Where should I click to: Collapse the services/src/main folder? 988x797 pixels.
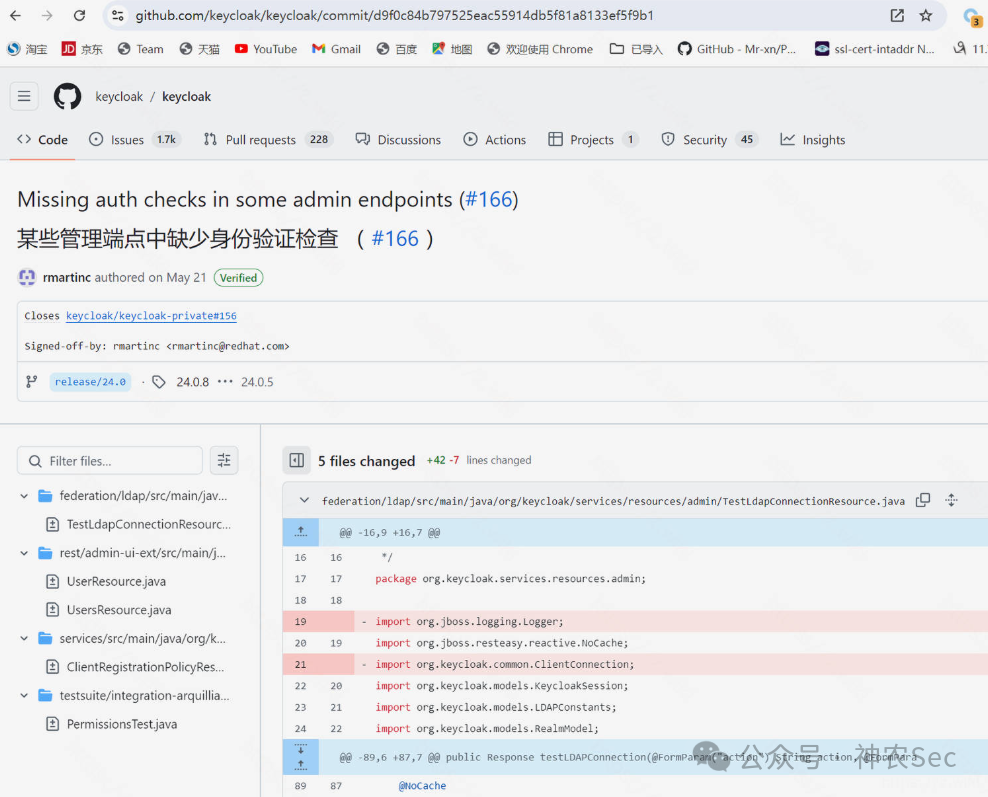(x=24, y=638)
